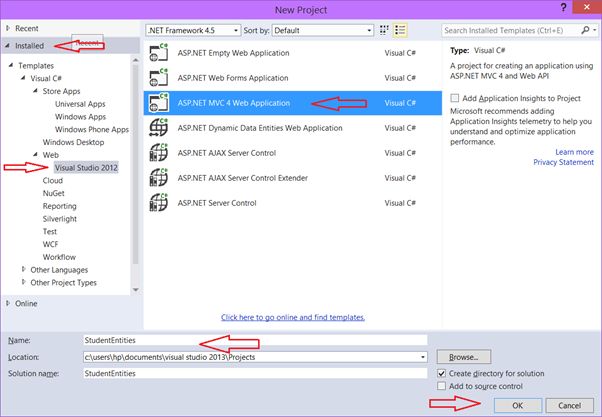Expand the Other Languages node
Screen dimensions: 602x417
click(24, 270)
